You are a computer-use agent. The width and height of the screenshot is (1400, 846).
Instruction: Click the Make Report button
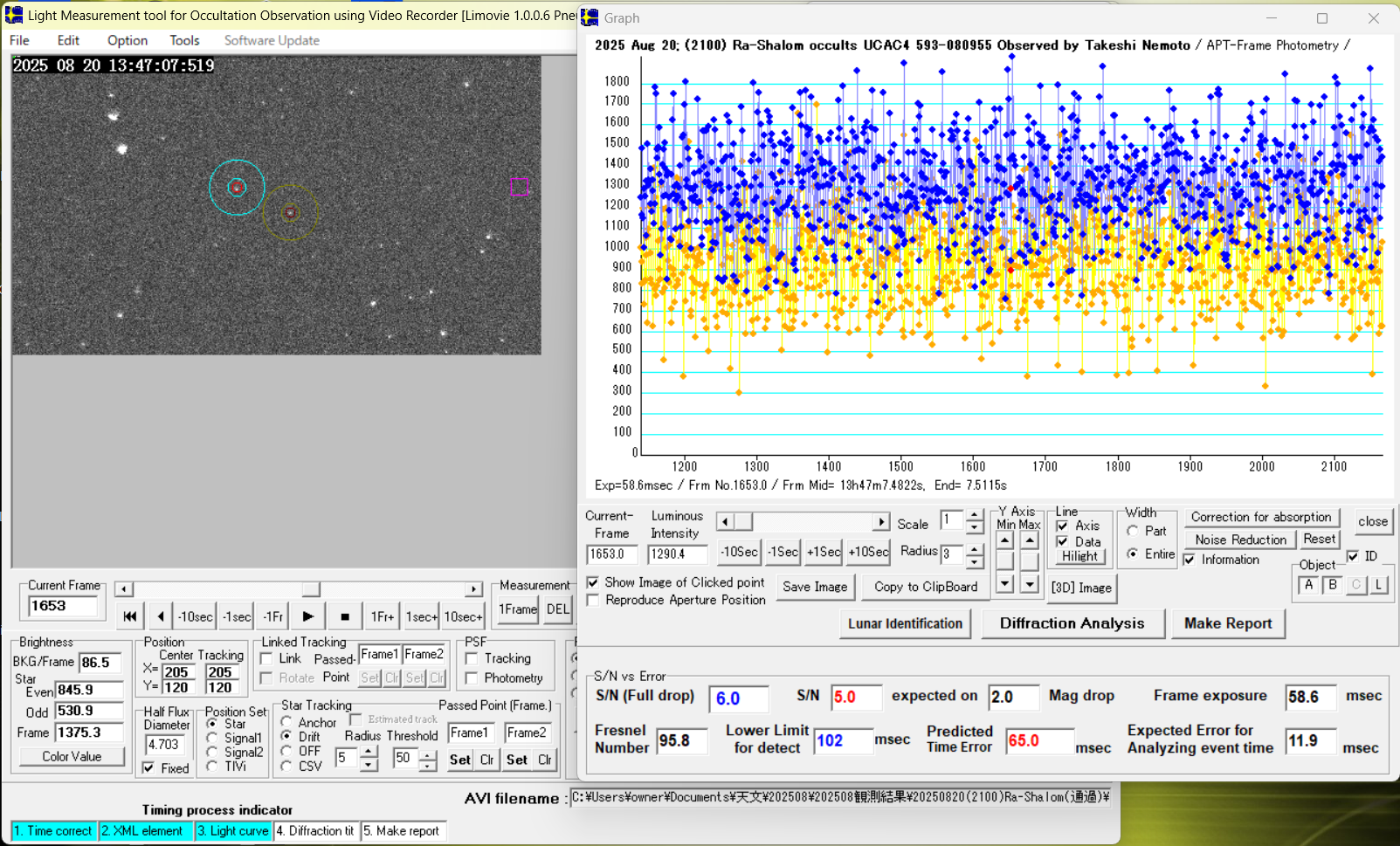coord(1227,623)
